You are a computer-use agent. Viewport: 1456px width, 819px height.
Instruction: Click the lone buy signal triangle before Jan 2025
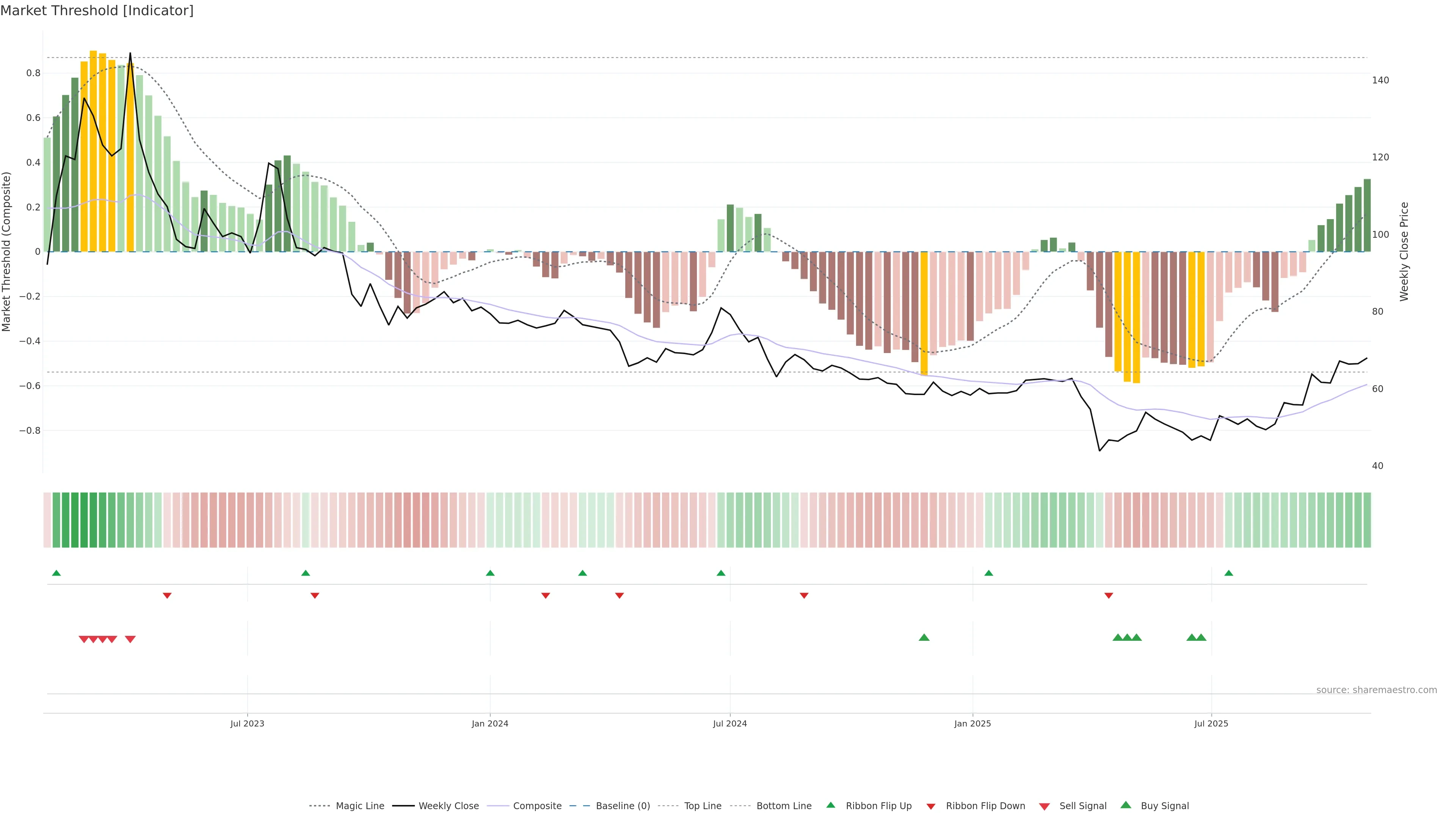(x=924, y=637)
